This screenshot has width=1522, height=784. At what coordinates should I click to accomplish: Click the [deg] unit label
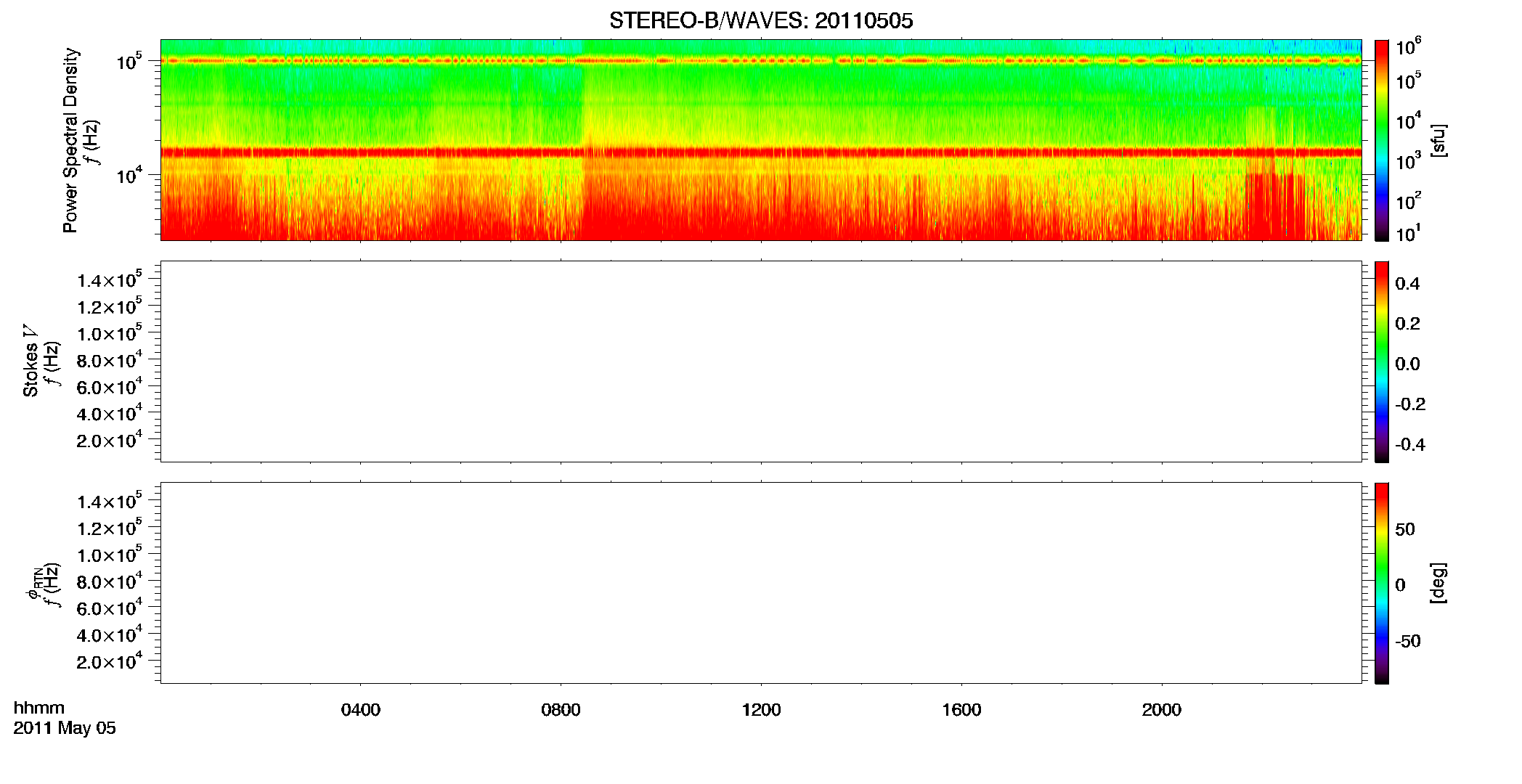click(1438, 583)
